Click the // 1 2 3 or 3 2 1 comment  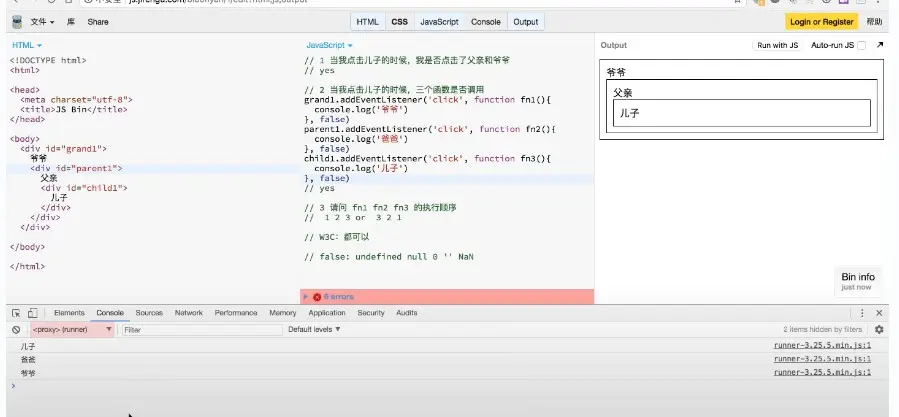coord(353,217)
